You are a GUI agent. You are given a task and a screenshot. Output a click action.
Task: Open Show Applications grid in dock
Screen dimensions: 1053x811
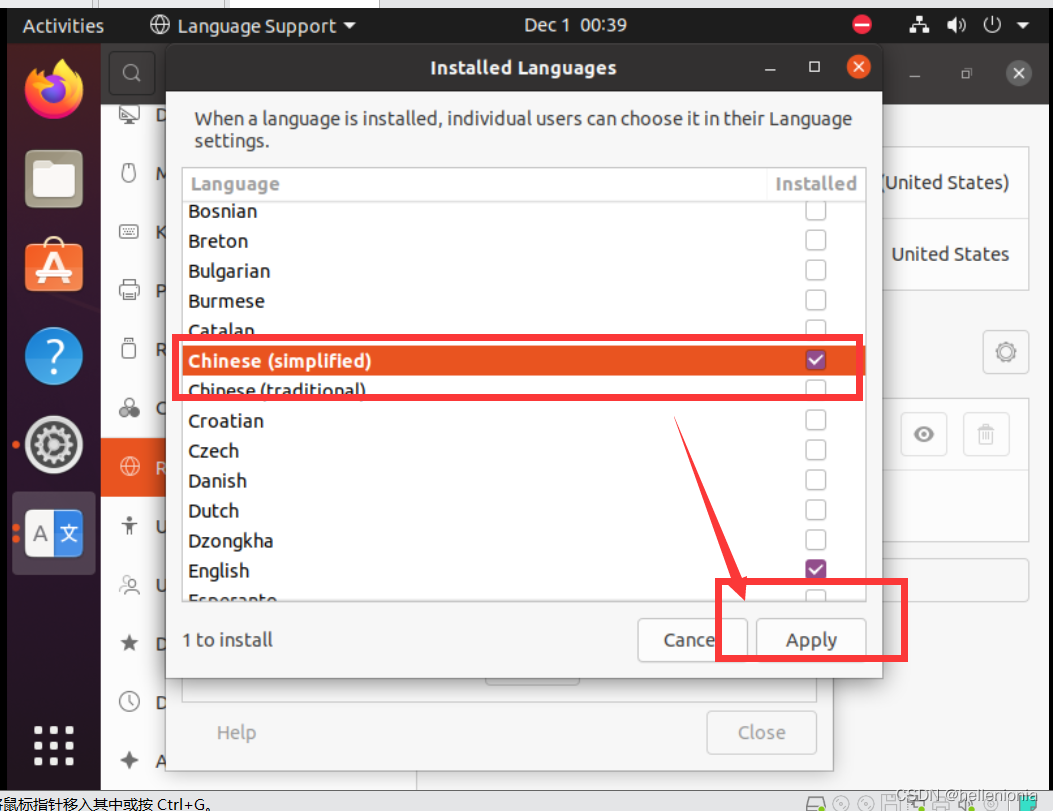53,745
